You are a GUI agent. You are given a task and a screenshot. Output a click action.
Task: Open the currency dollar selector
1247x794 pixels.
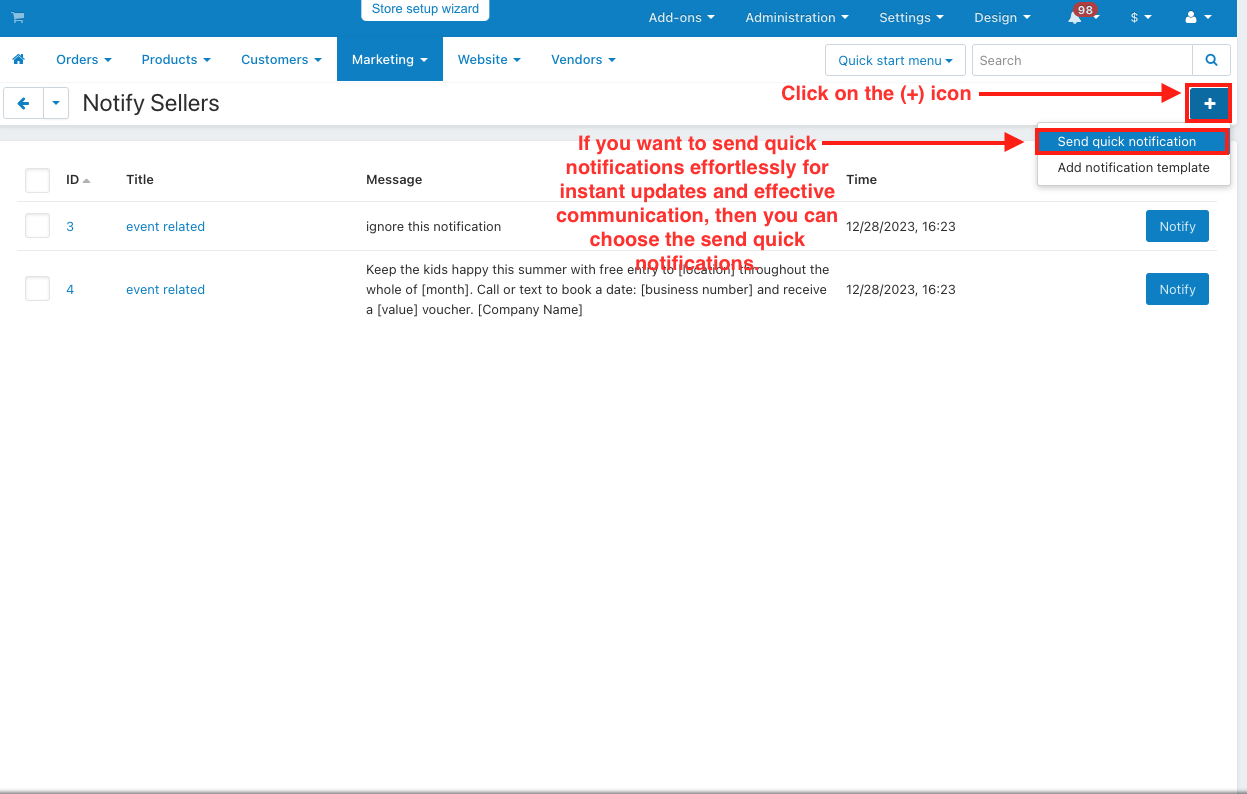(1140, 18)
